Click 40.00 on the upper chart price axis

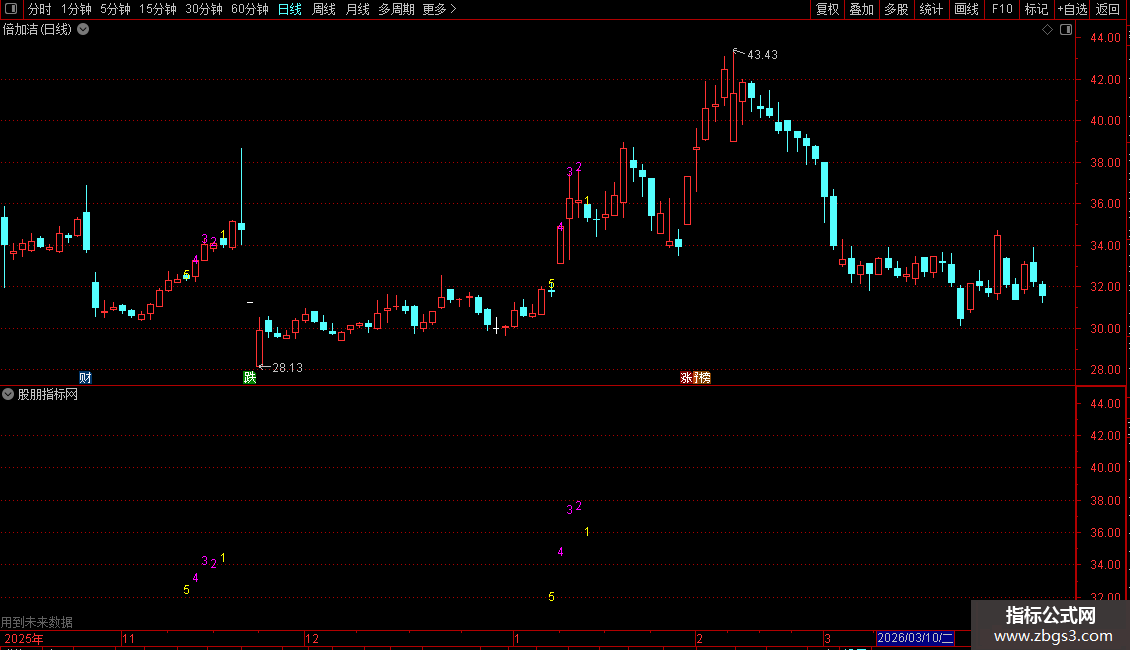pyautogui.click(x=1105, y=121)
